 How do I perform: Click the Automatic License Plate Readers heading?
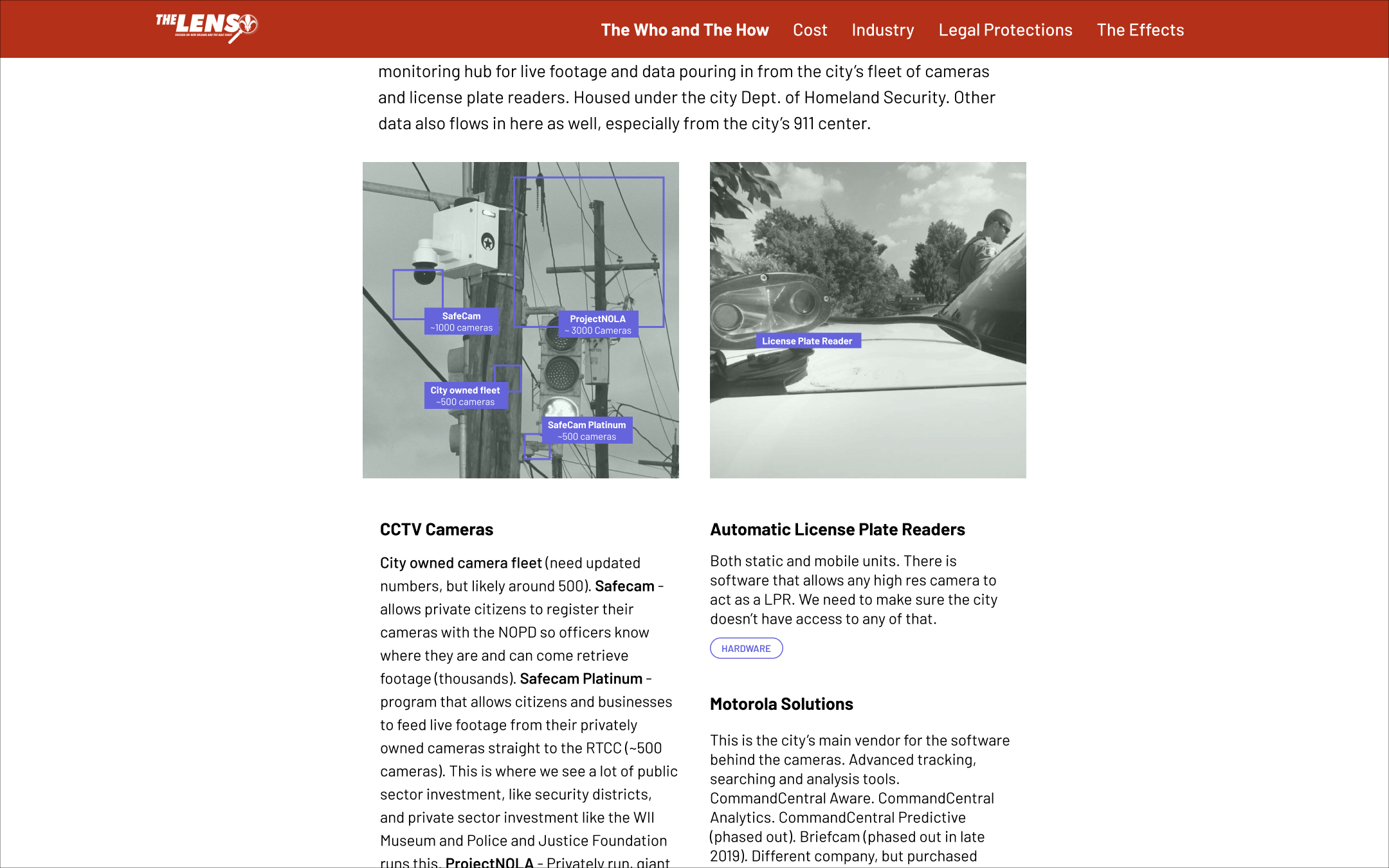[x=837, y=529]
